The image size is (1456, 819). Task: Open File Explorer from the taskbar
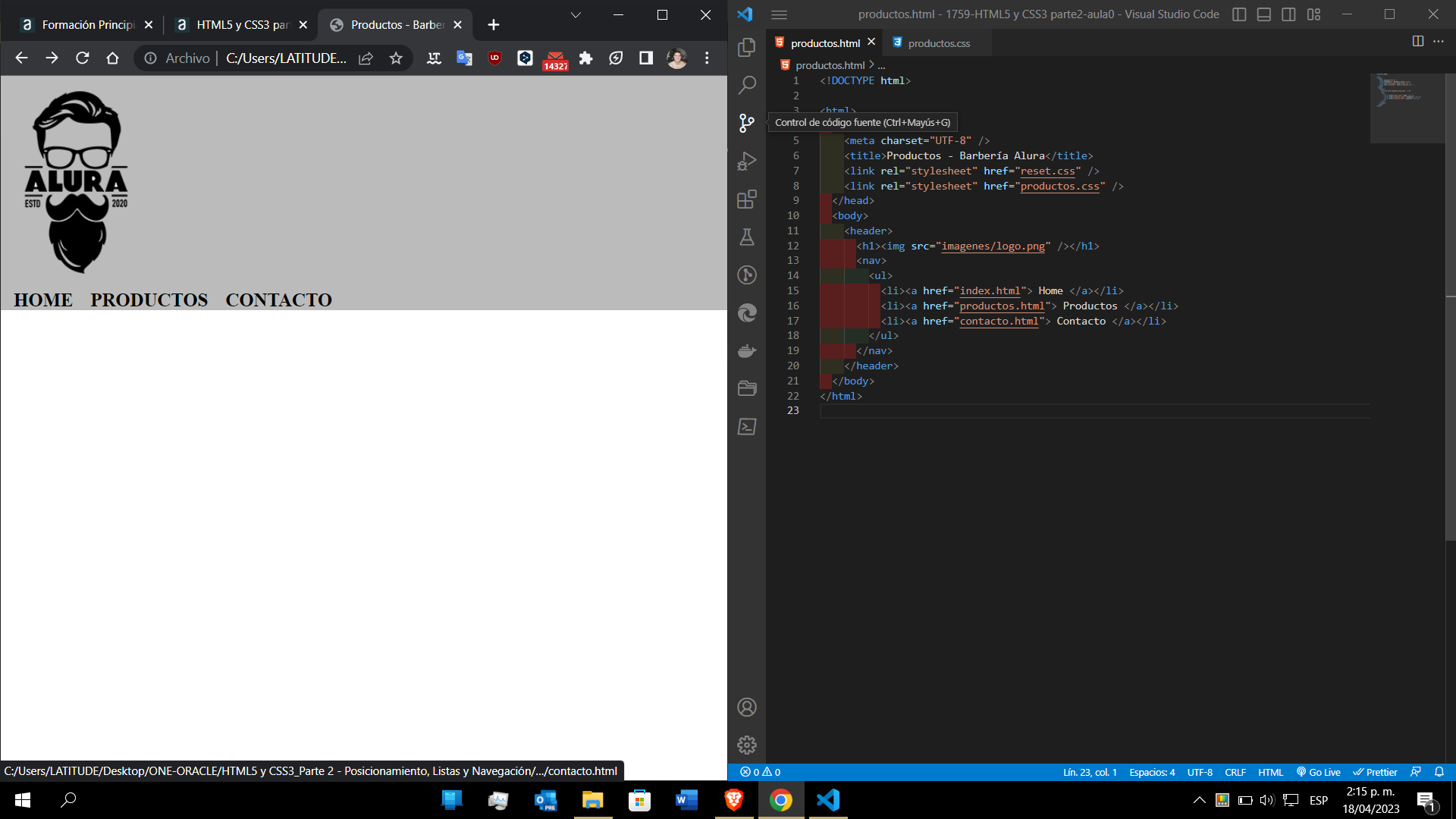point(592,800)
